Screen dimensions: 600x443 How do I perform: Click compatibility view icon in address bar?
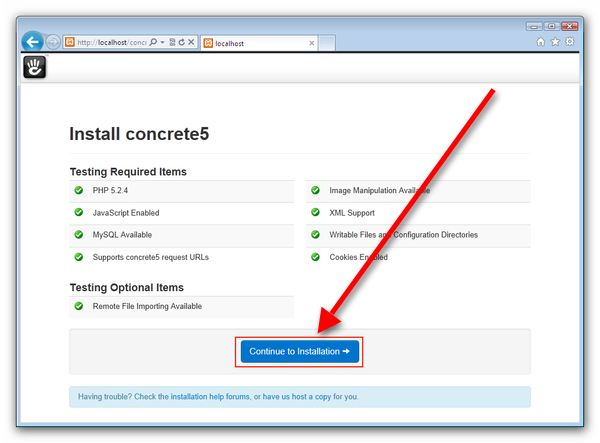[x=172, y=43]
